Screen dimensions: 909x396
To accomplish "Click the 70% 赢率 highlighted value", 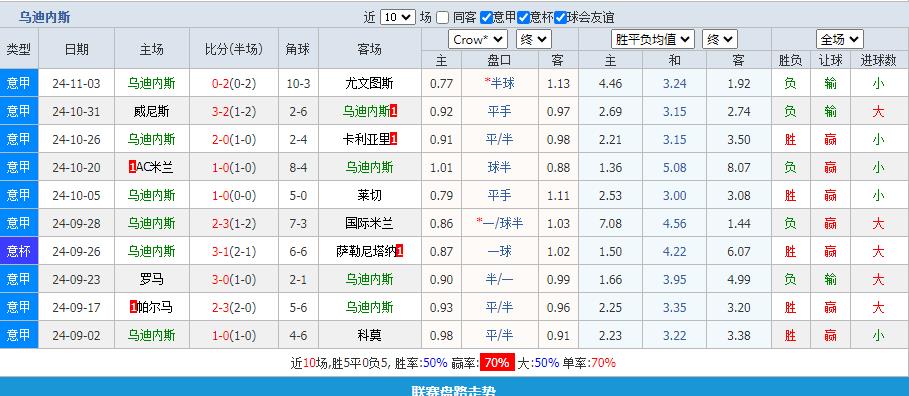I will pyautogui.click(x=497, y=363).
